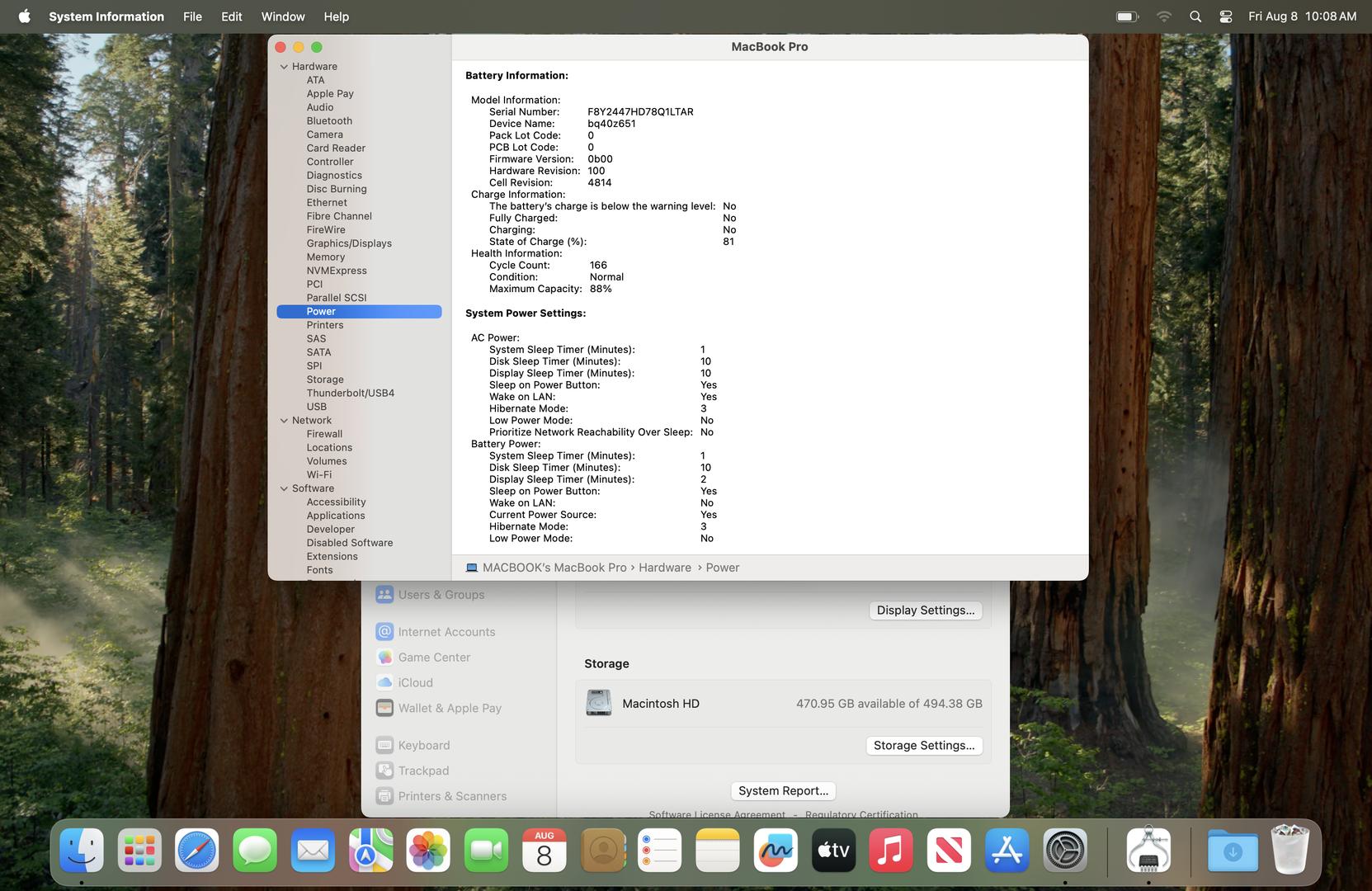Click the date and time in menu bar

point(1302,16)
